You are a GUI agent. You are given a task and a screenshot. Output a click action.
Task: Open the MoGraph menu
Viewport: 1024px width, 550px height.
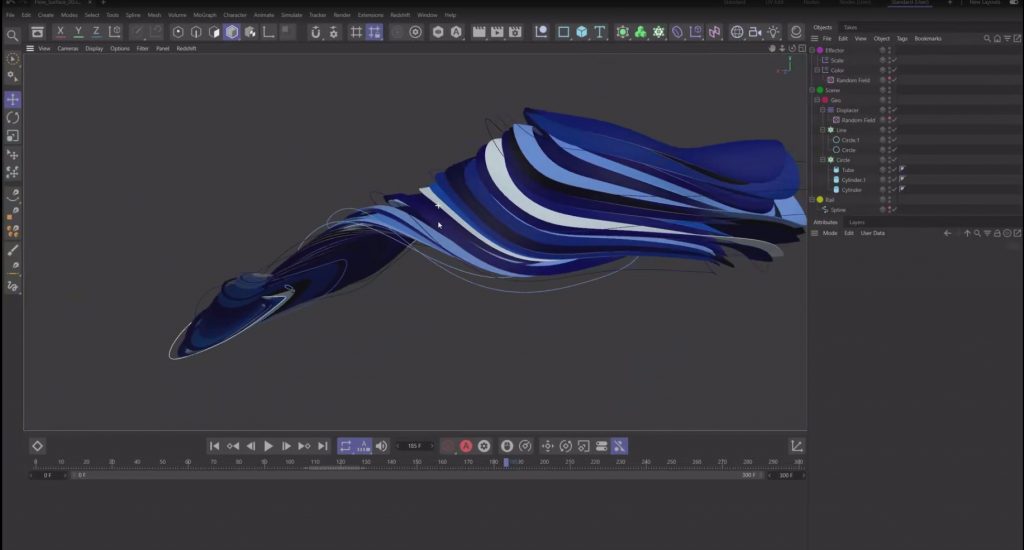click(204, 15)
